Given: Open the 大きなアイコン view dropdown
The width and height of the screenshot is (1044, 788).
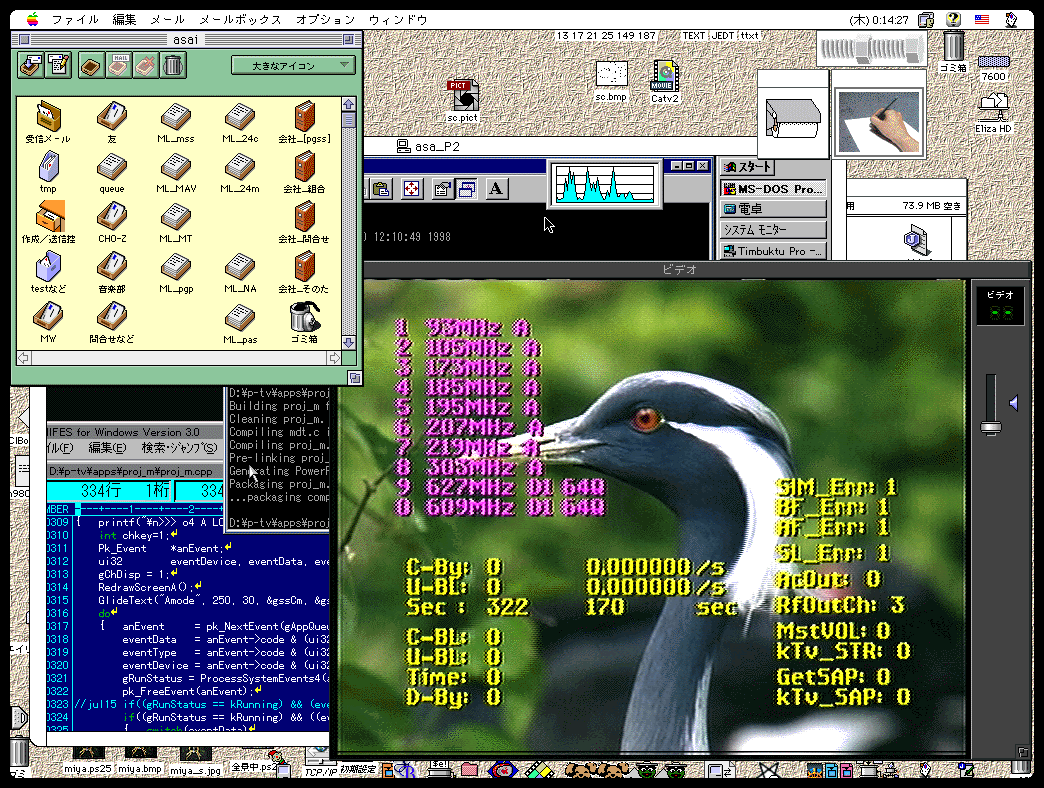Looking at the screenshot, I should coord(293,66).
